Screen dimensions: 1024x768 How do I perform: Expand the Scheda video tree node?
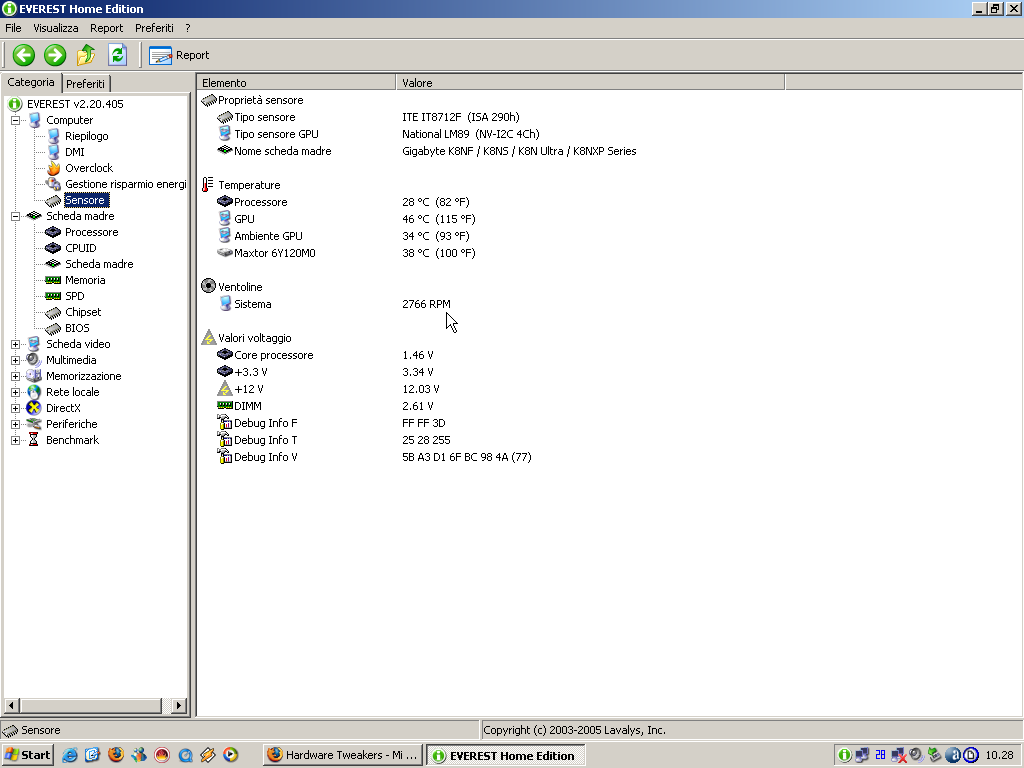tap(15, 344)
